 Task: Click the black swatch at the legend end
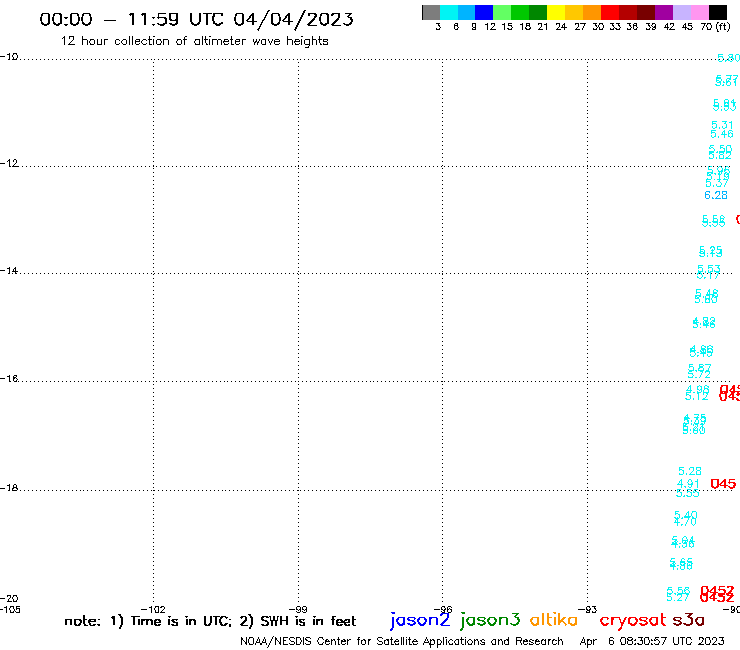718,12
